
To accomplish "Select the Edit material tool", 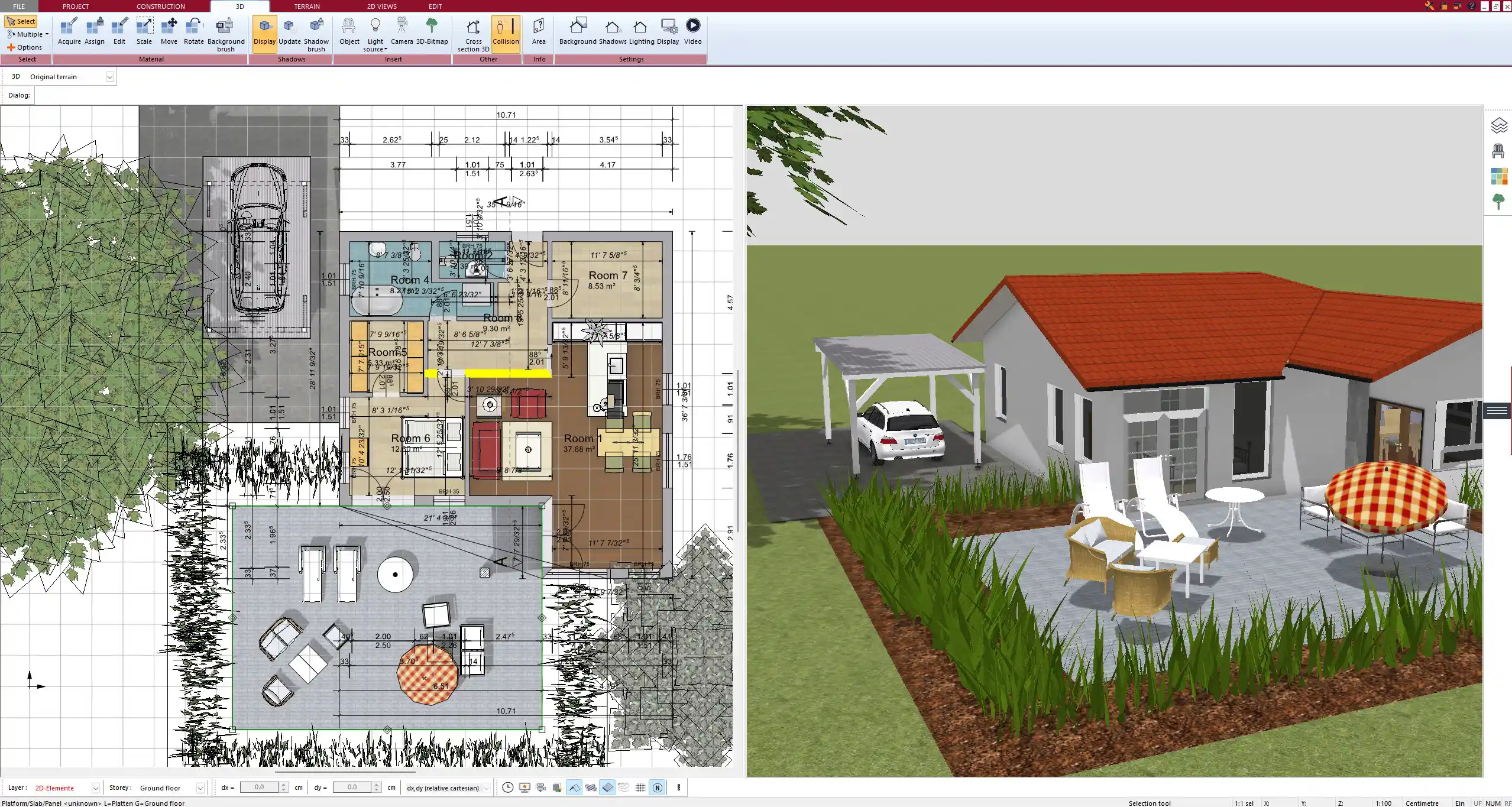I will pyautogui.click(x=119, y=31).
